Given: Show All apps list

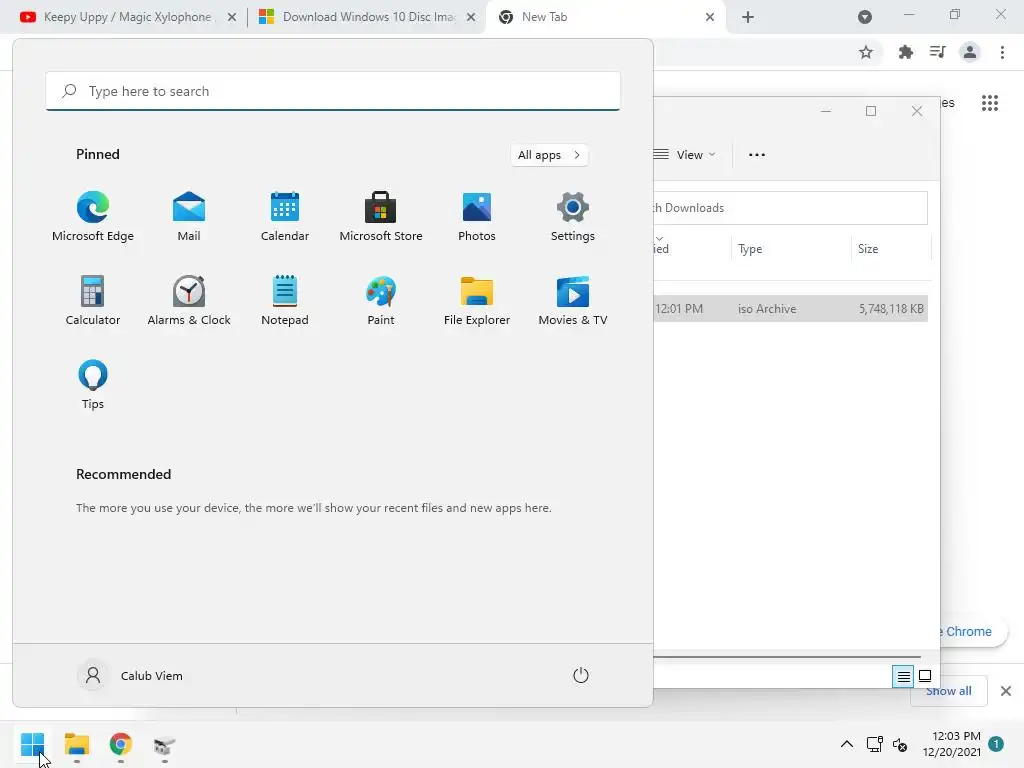Looking at the screenshot, I should tap(549, 155).
